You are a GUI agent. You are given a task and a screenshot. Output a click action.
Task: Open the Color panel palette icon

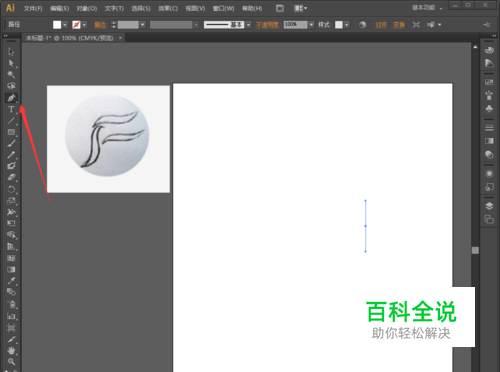(489, 50)
